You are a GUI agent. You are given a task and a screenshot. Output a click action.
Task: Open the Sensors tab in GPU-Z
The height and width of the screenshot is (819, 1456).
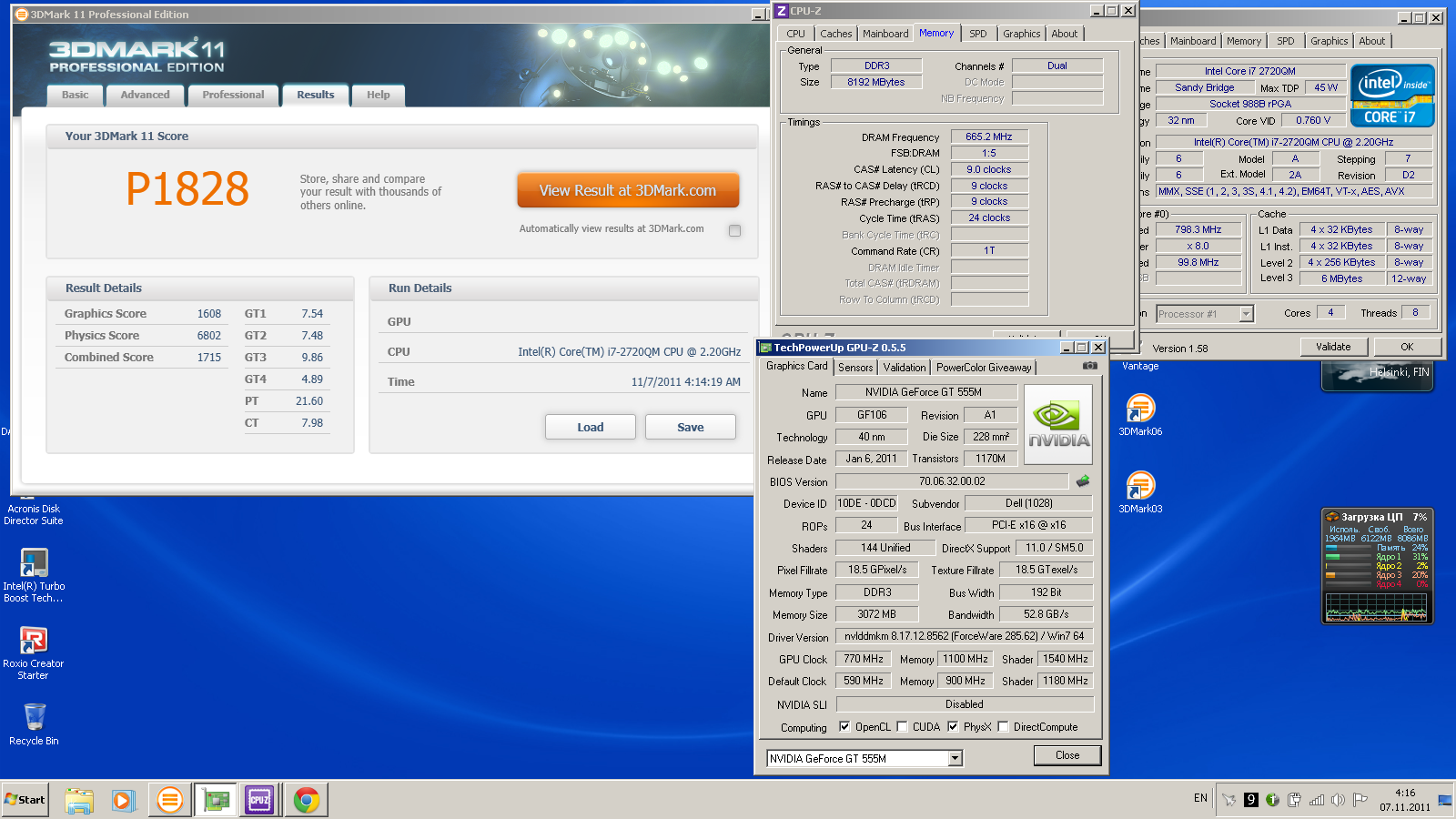click(x=855, y=367)
